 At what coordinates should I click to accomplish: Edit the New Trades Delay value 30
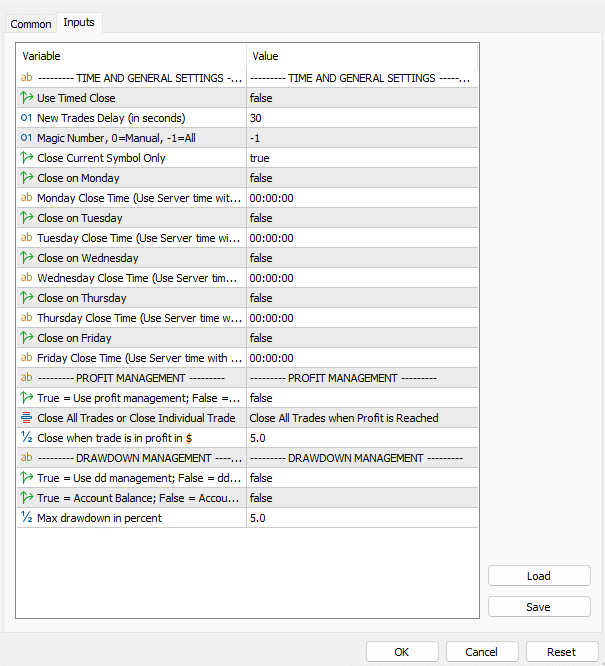tap(362, 118)
